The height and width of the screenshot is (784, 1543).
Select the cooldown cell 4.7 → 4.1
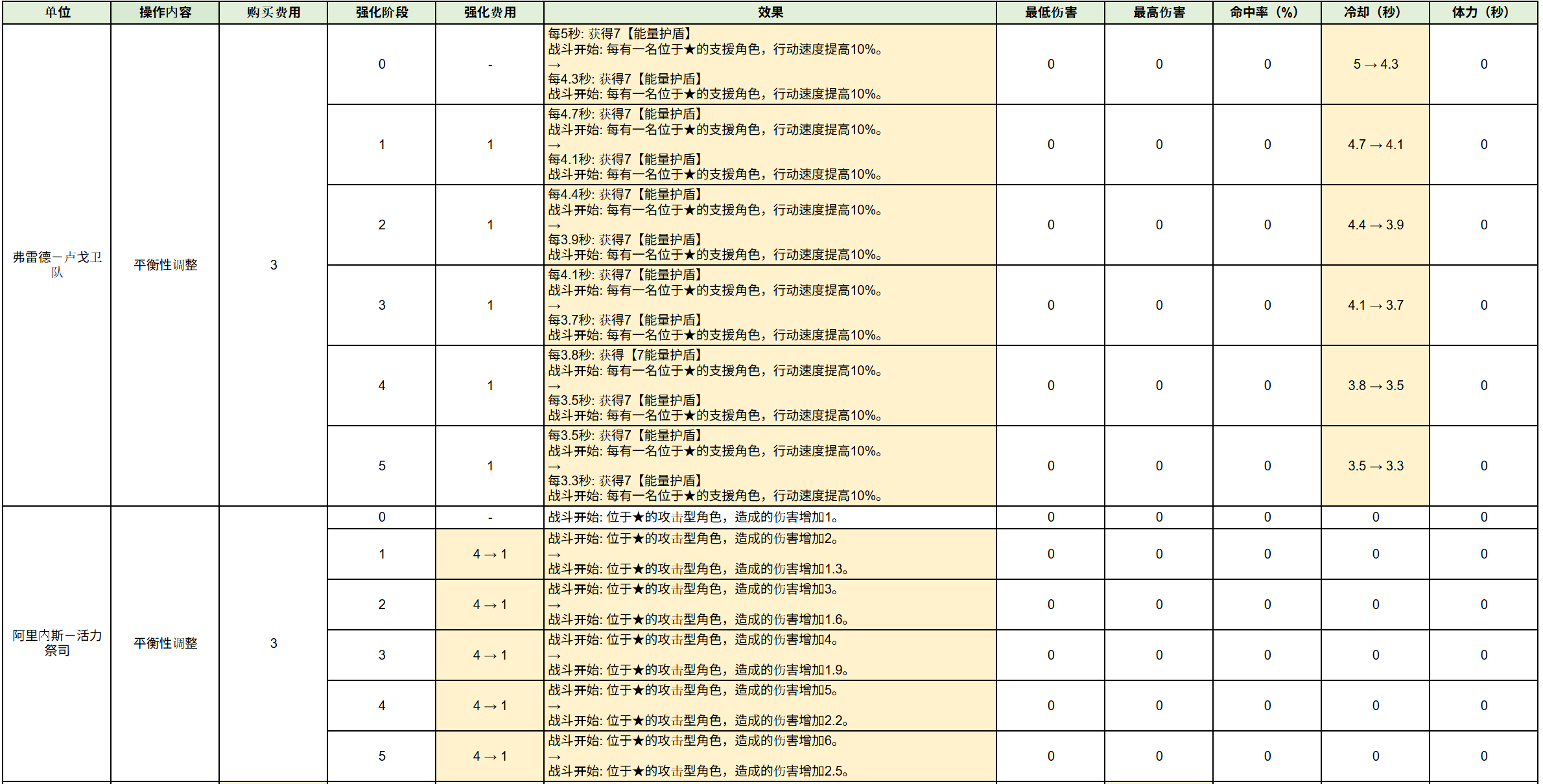pos(1376,144)
